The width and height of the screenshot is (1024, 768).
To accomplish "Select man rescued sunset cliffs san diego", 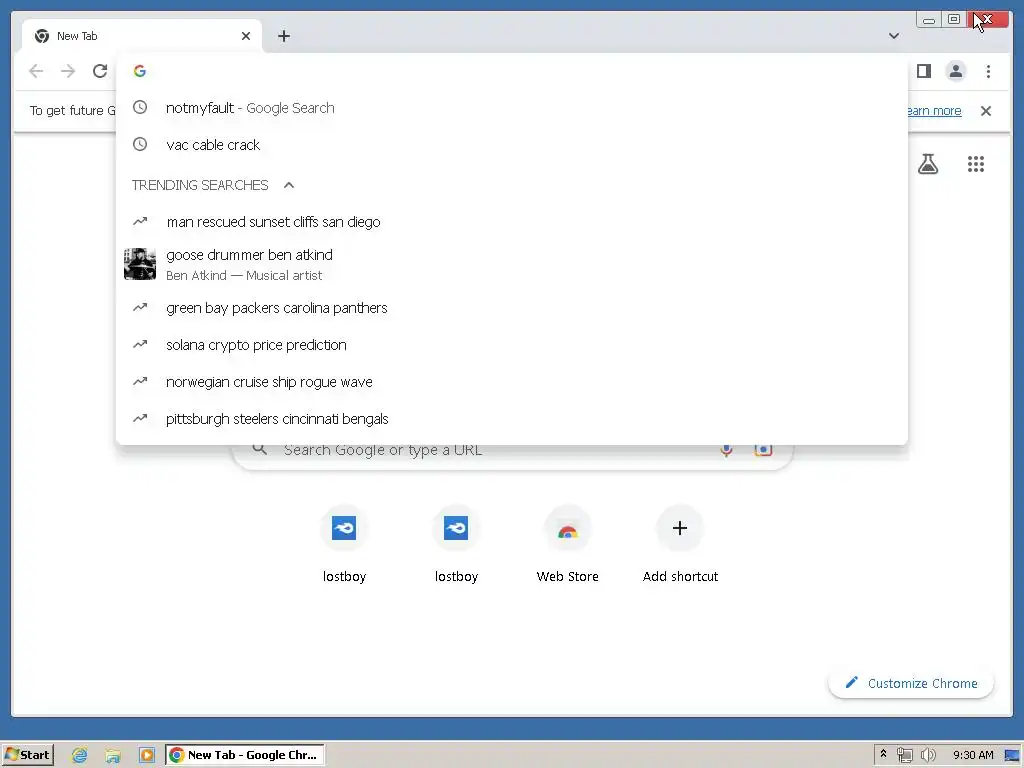I will pyautogui.click(x=511, y=222).
